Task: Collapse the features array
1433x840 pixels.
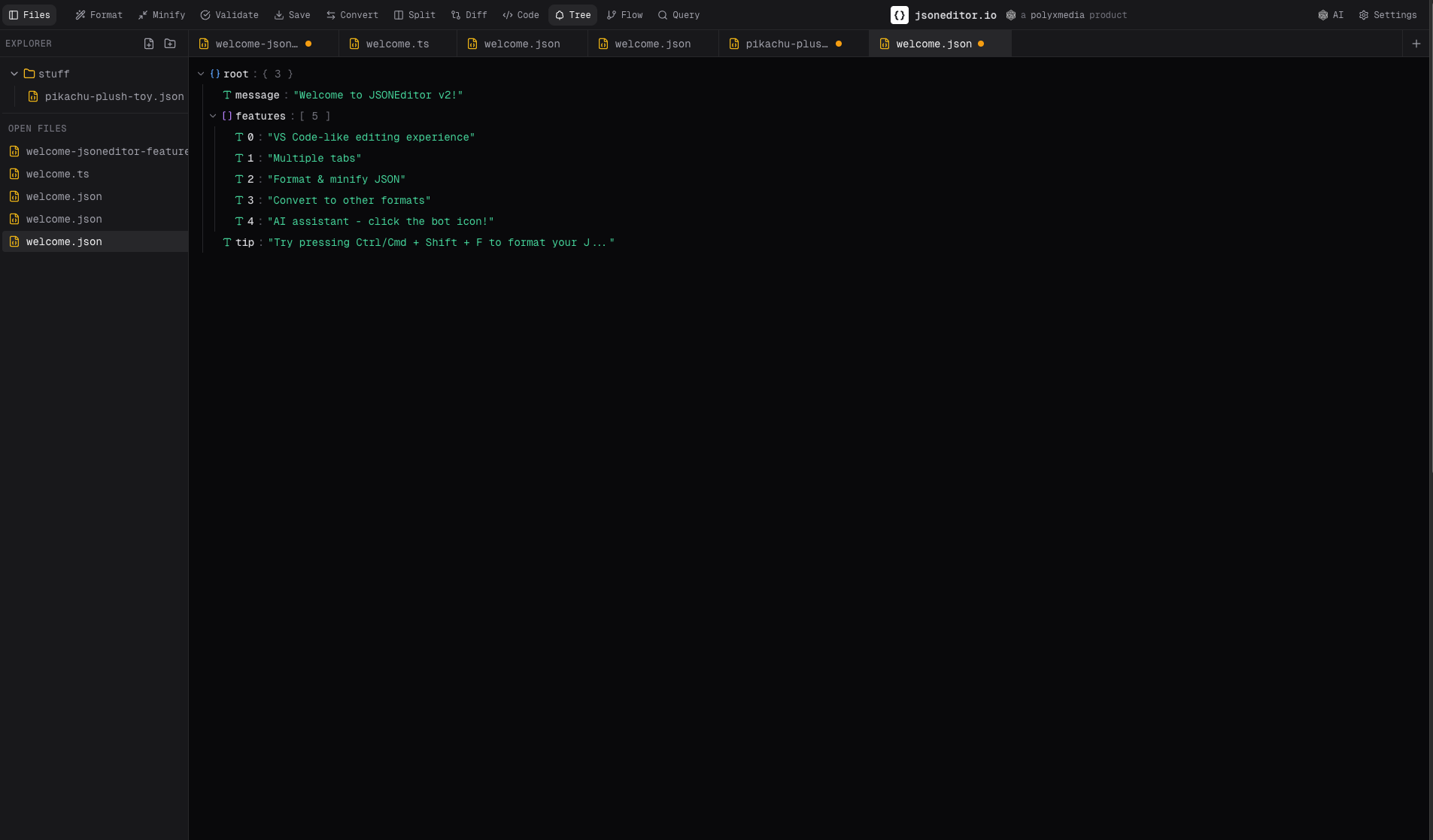Action: (x=214, y=116)
